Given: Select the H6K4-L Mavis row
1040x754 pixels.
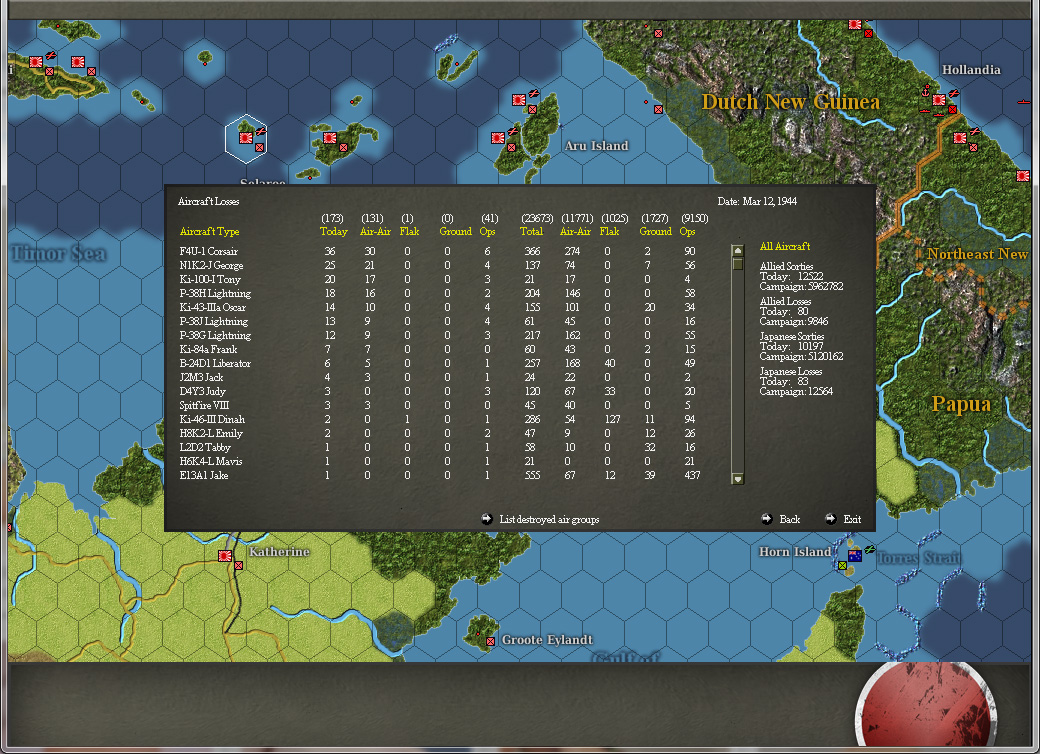Looking at the screenshot, I should pos(440,461).
